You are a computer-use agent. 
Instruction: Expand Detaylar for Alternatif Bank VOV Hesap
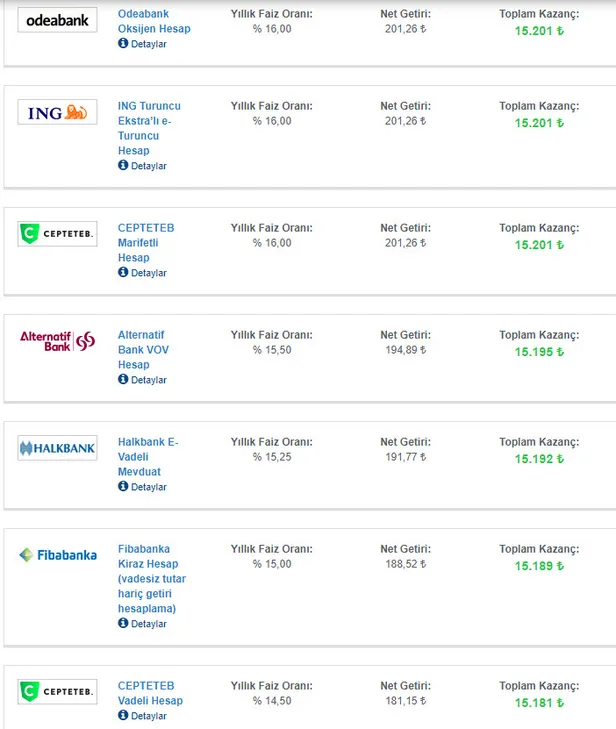[142, 380]
